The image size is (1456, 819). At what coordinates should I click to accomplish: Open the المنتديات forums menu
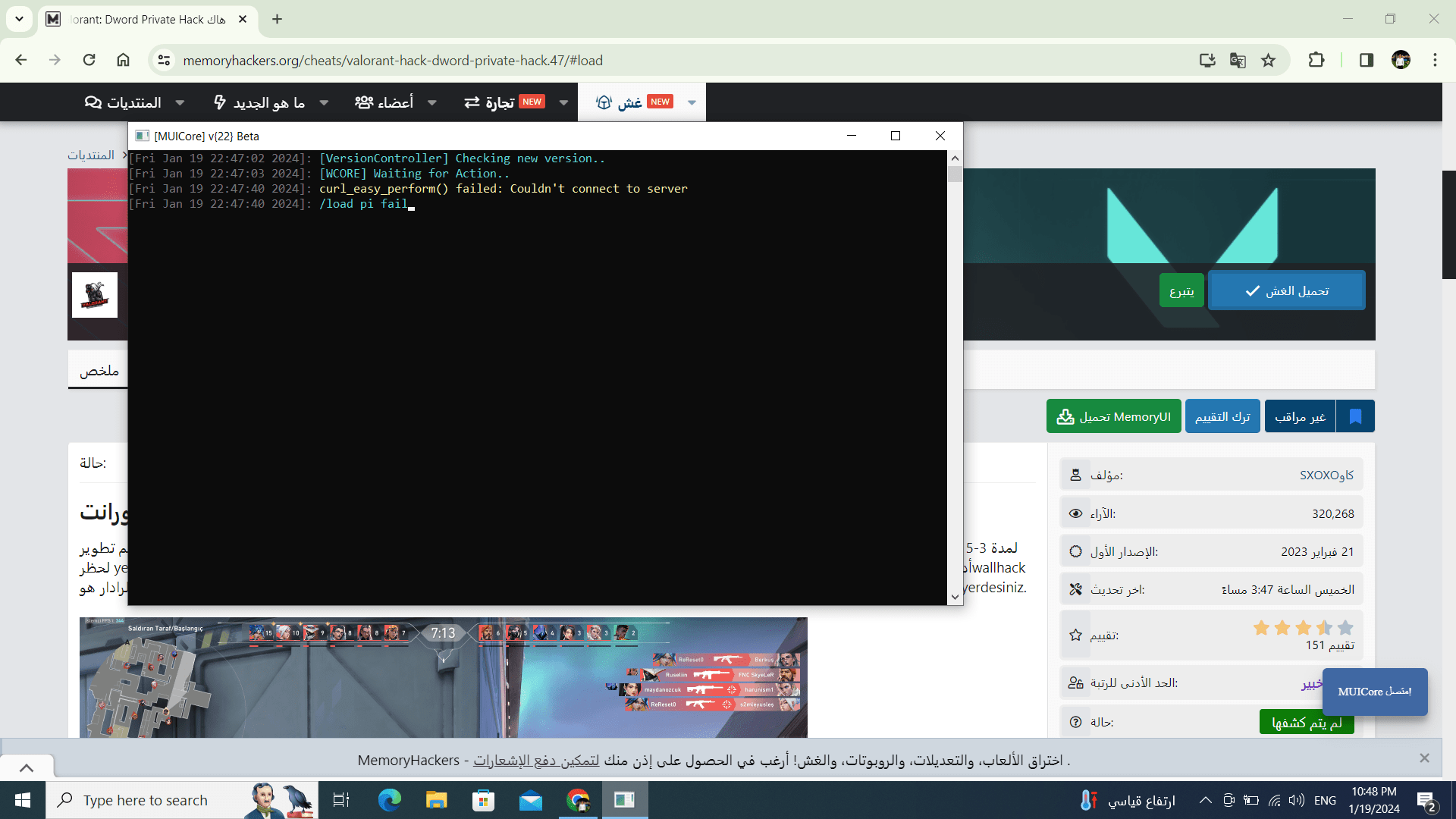[124, 102]
